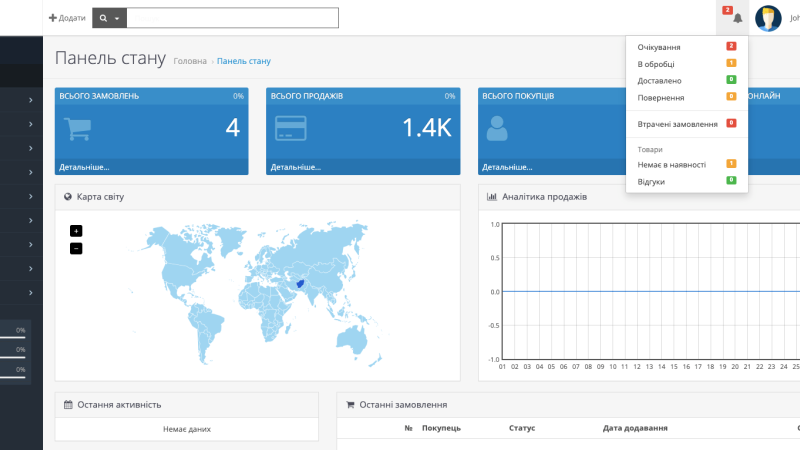
Task: Click Australia on the world map
Action: pyautogui.click(x=352, y=338)
